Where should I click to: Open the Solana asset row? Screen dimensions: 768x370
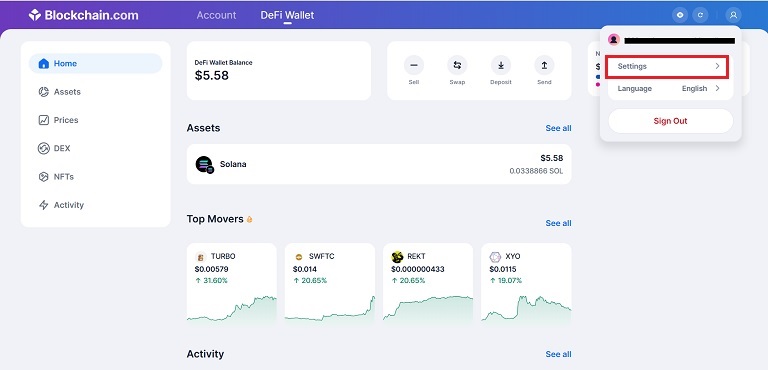coord(379,164)
